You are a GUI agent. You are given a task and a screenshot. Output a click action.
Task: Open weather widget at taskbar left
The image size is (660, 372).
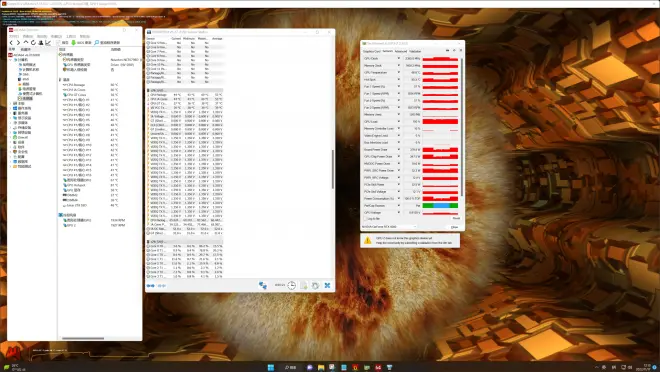15,367
